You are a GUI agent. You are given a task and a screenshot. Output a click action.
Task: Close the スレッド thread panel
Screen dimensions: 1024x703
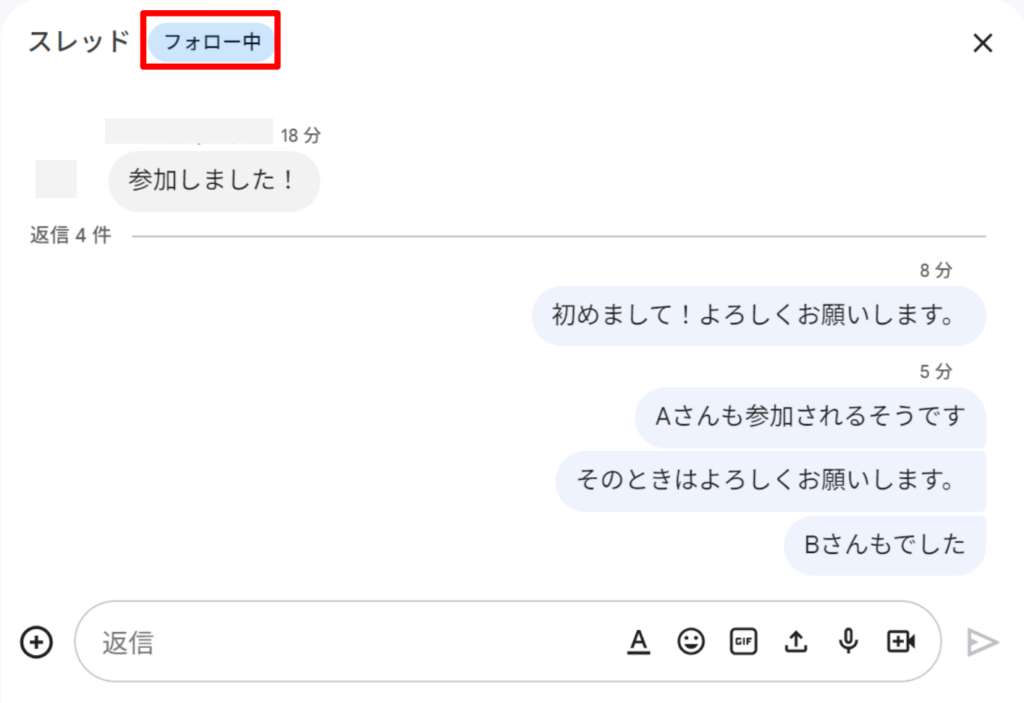[x=983, y=43]
